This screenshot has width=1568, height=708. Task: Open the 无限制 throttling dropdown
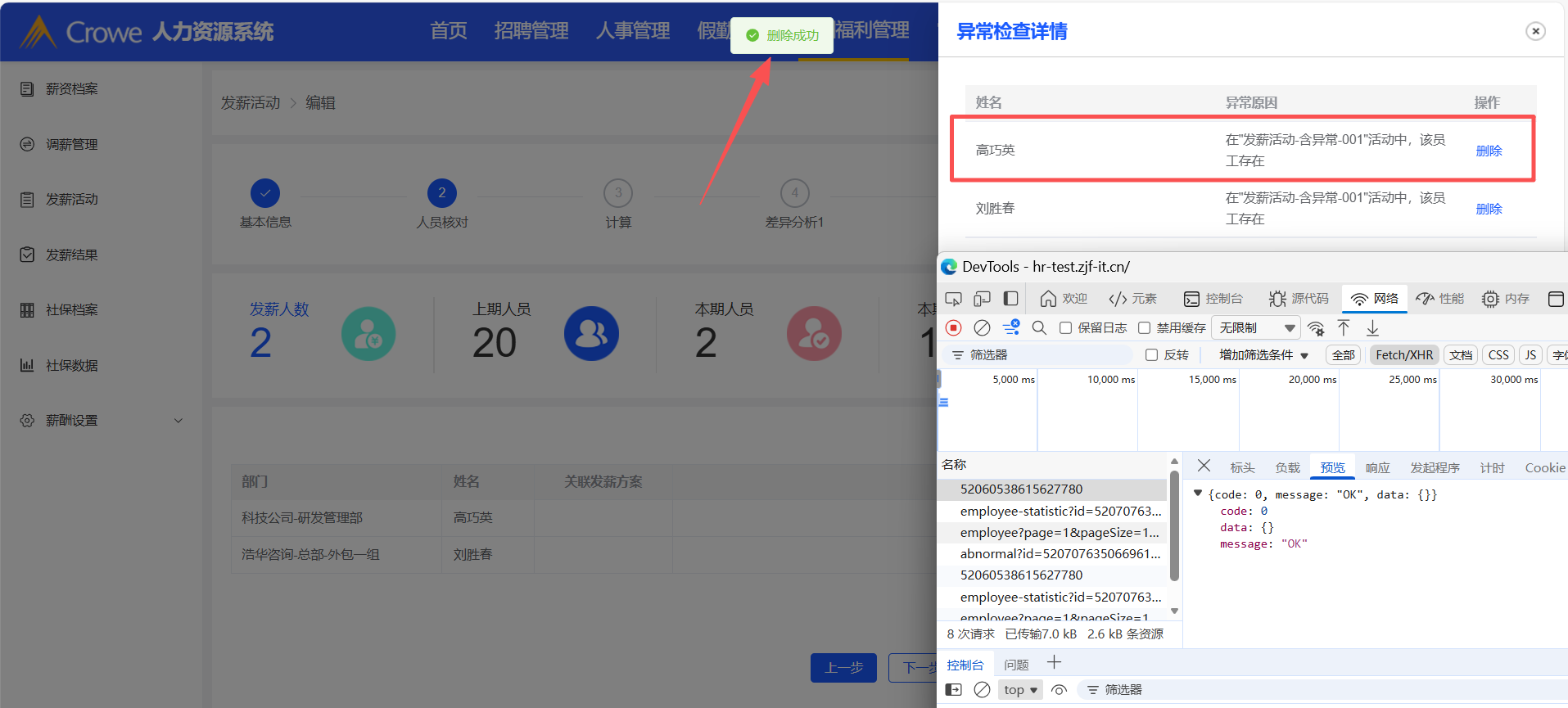(x=1255, y=328)
